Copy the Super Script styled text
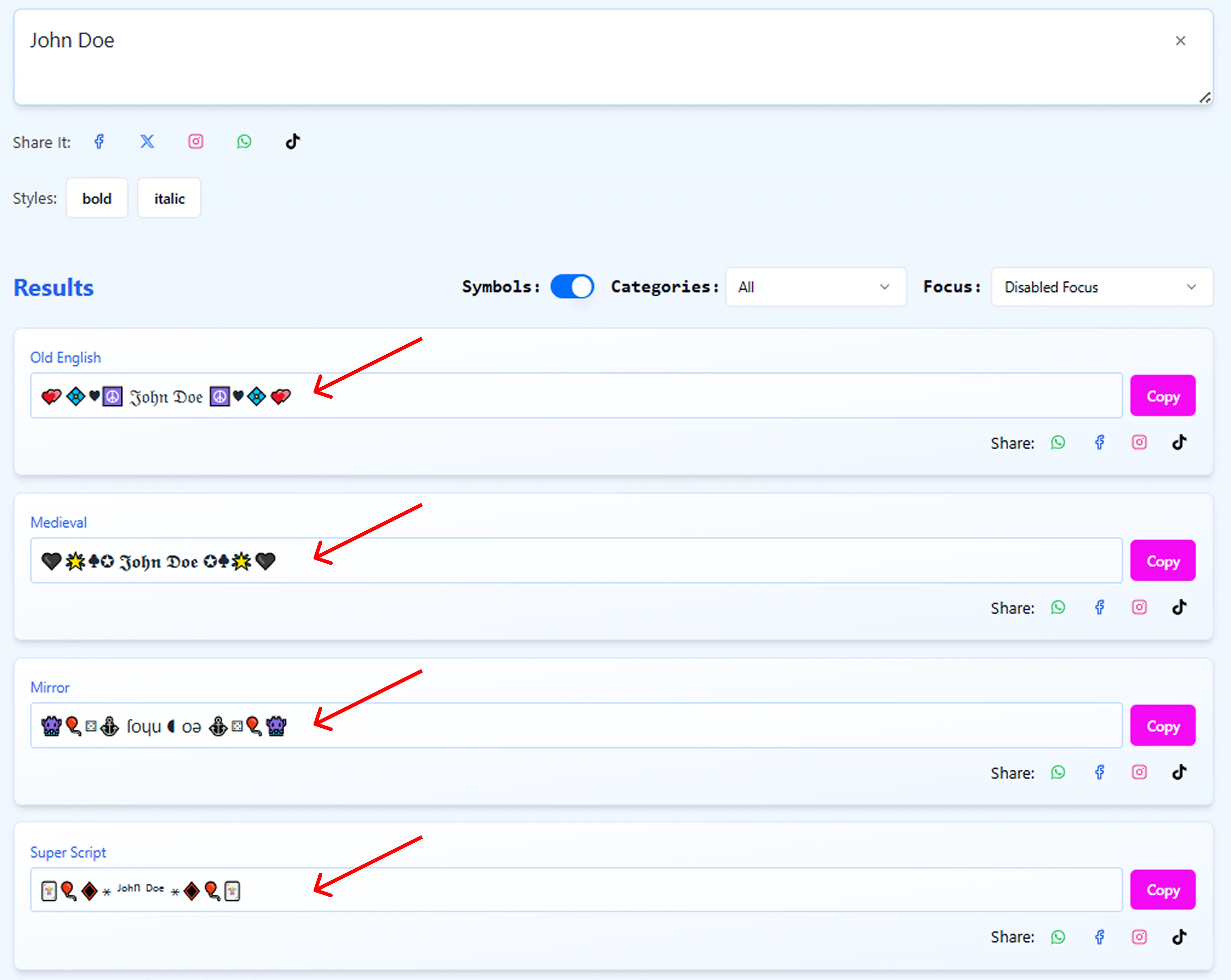 1162,890
